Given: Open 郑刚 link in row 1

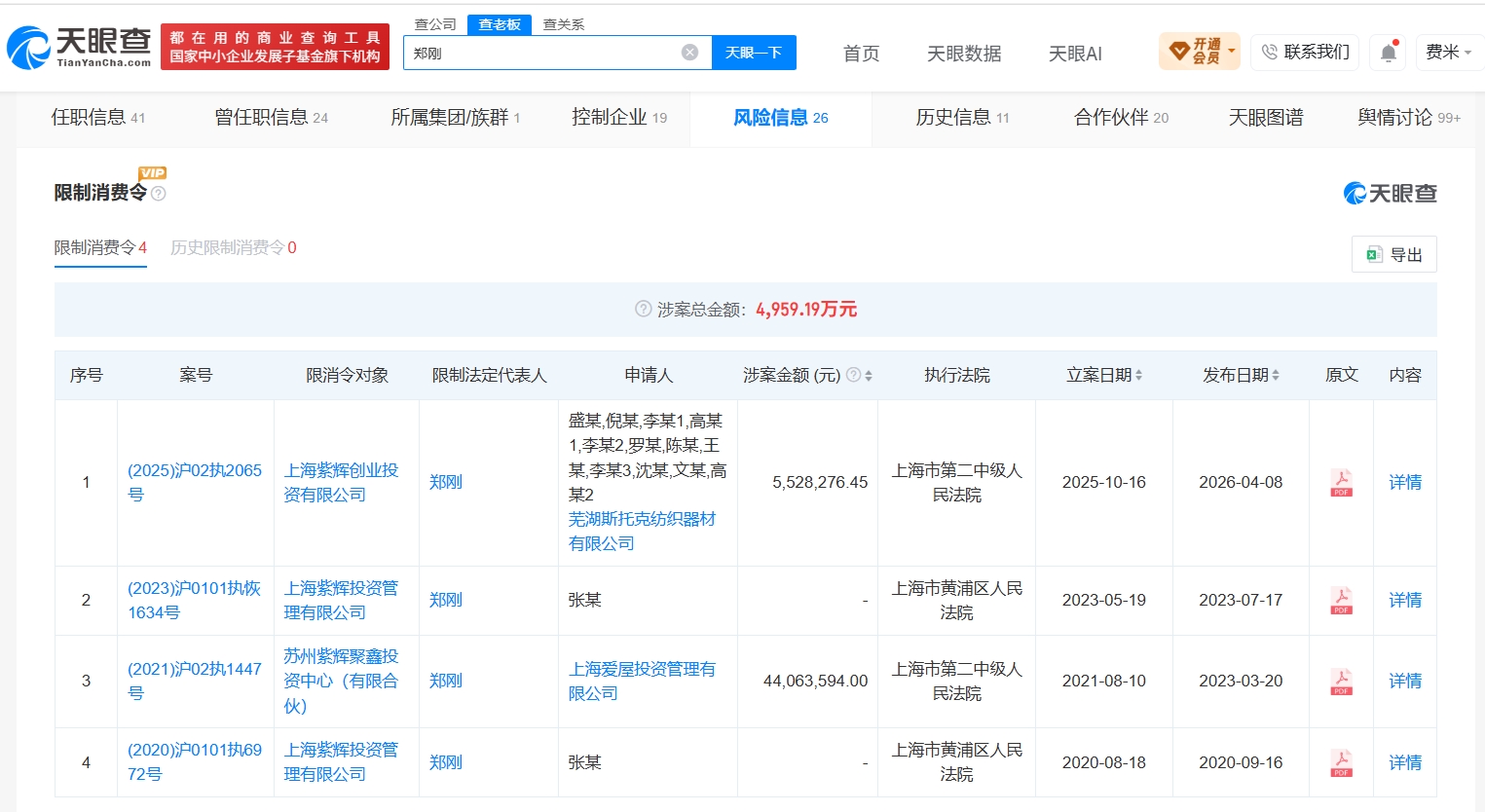Looking at the screenshot, I should coord(446,483).
